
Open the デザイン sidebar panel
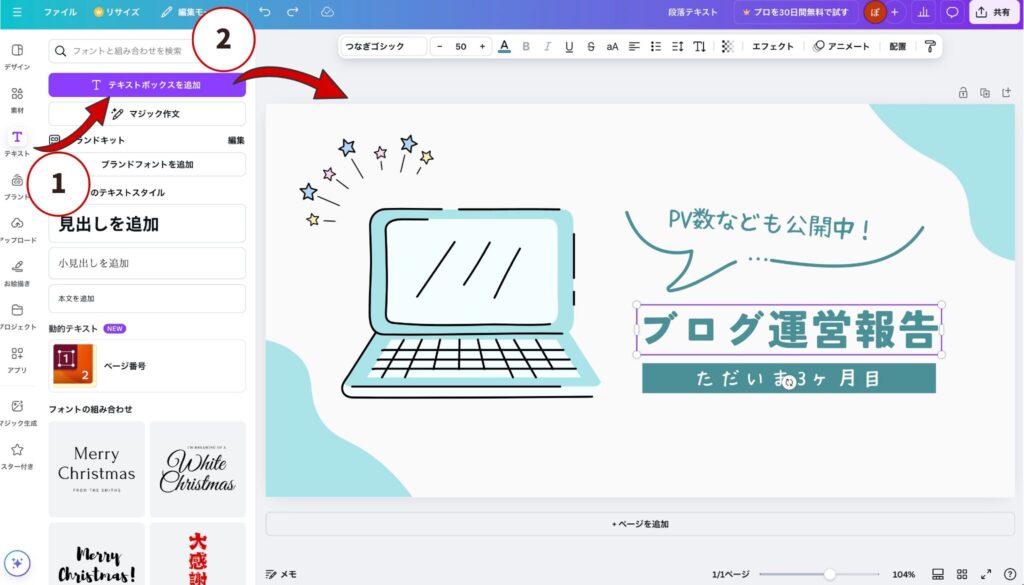[17, 56]
